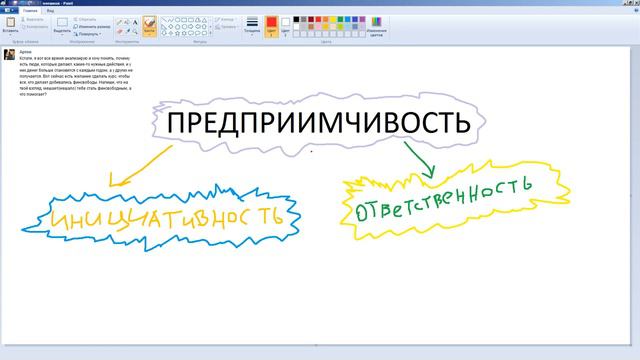Click the Обрезать crop button

(x=85, y=20)
